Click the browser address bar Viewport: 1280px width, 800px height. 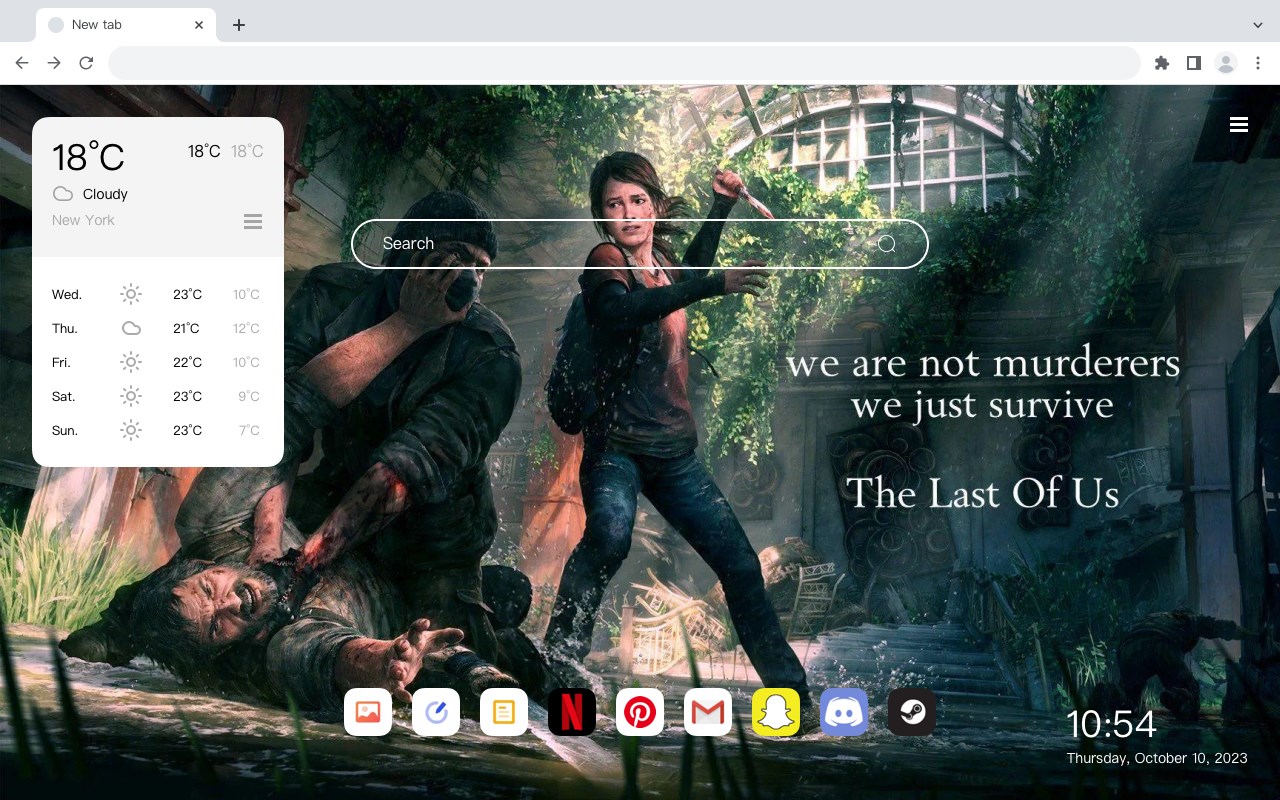(x=624, y=63)
